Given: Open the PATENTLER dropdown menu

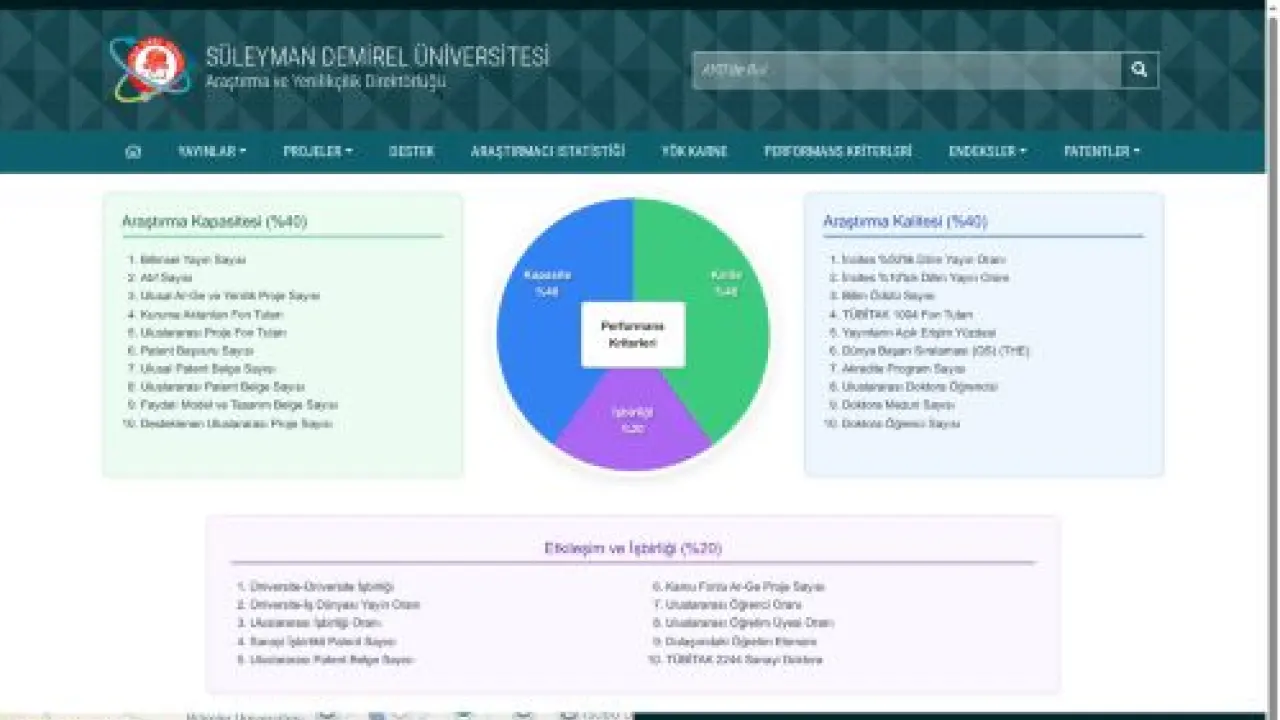Looking at the screenshot, I should click(1102, 152).
